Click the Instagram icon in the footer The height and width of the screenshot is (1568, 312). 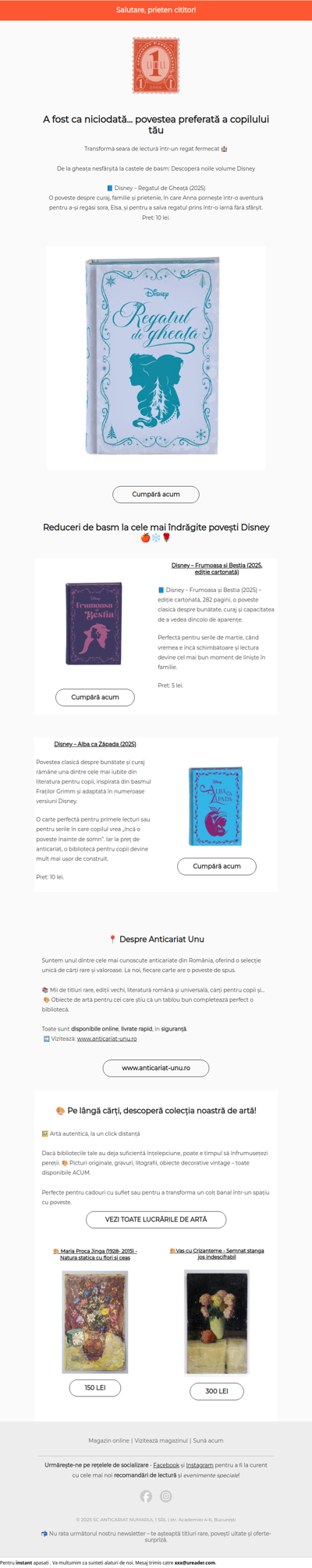[166, 1496]
